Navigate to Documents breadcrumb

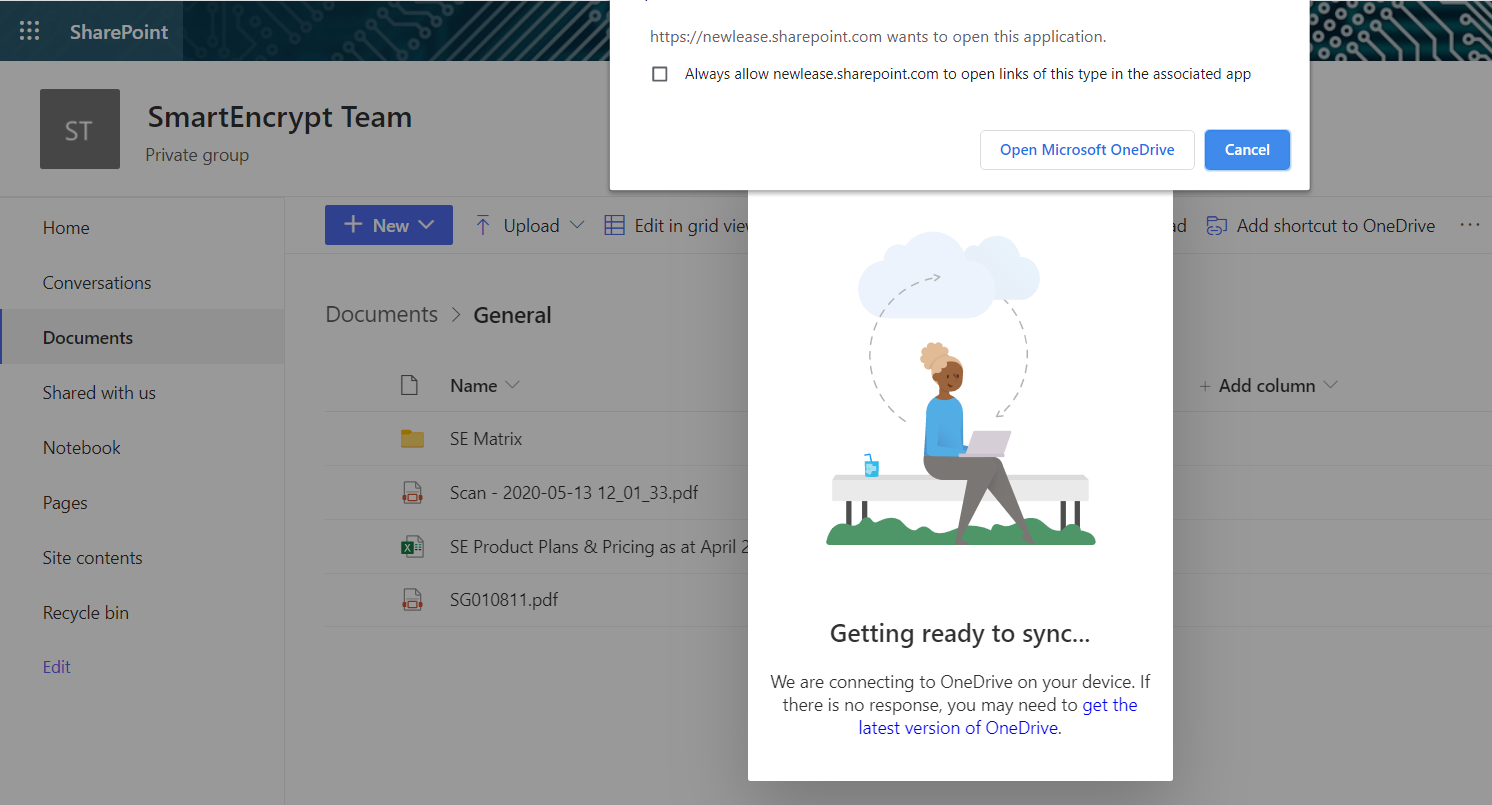(382, 314)
